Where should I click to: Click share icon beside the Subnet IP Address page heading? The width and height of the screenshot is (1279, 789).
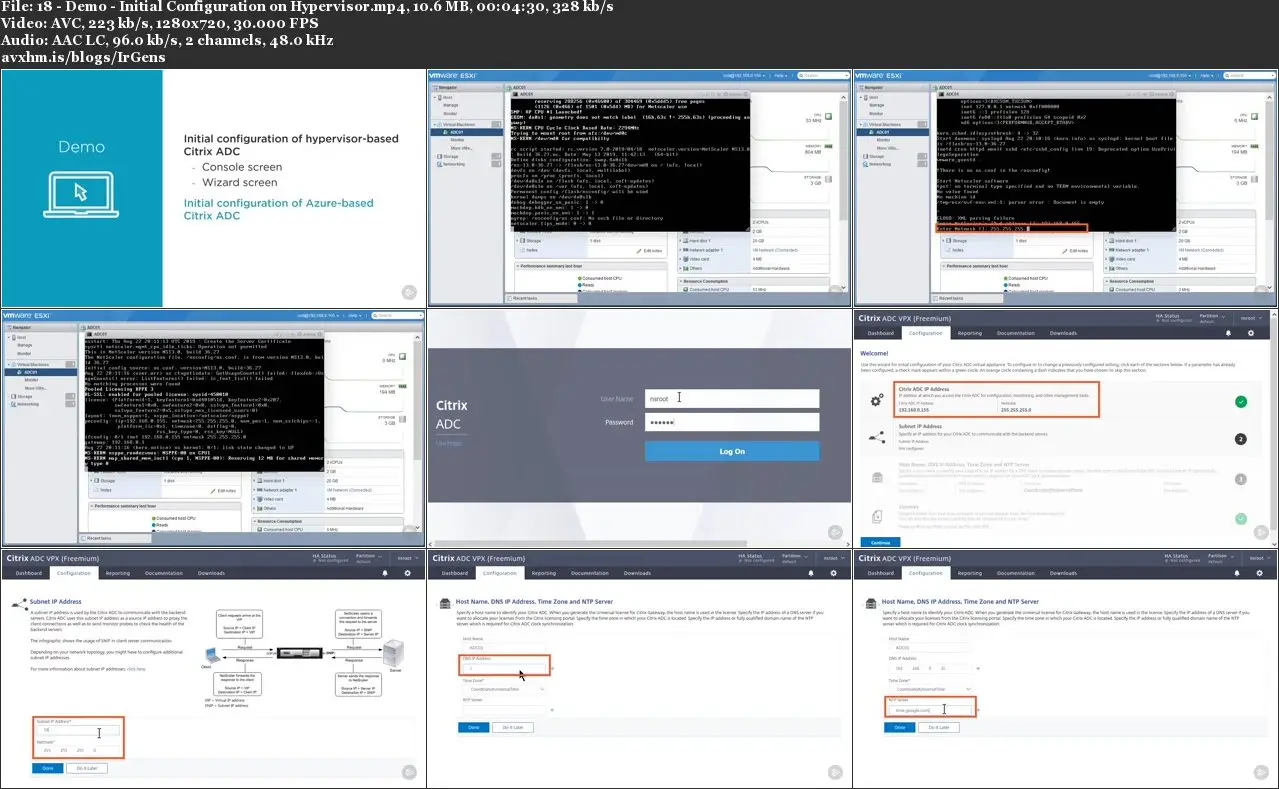[x=19, y=603]
